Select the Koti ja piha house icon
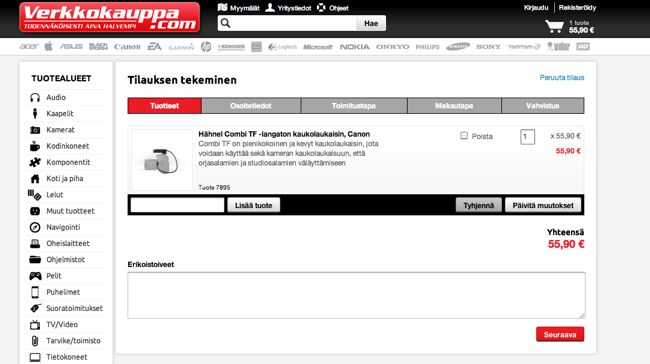Screen dimensions: 650x364 [x=35, y=179]
